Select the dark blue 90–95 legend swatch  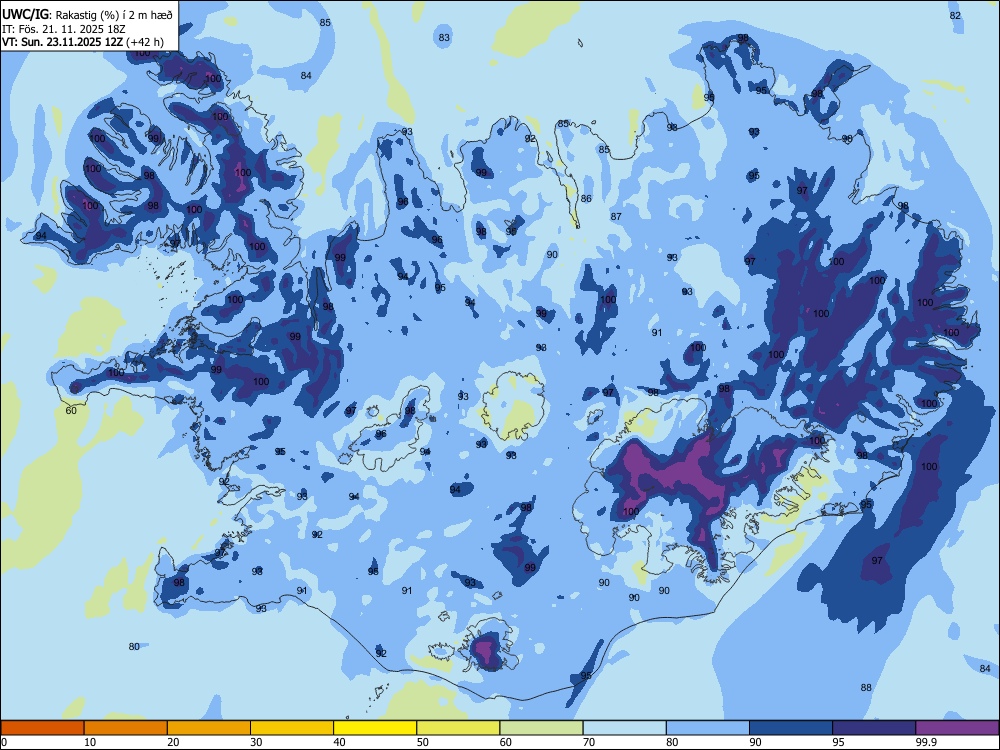[791, 728]
